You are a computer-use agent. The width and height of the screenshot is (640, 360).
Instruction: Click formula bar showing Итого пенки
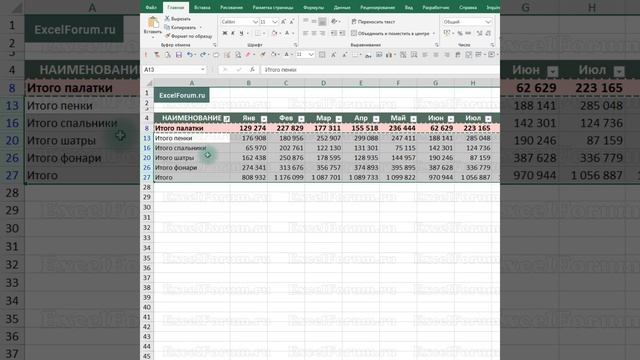point(380,70)
